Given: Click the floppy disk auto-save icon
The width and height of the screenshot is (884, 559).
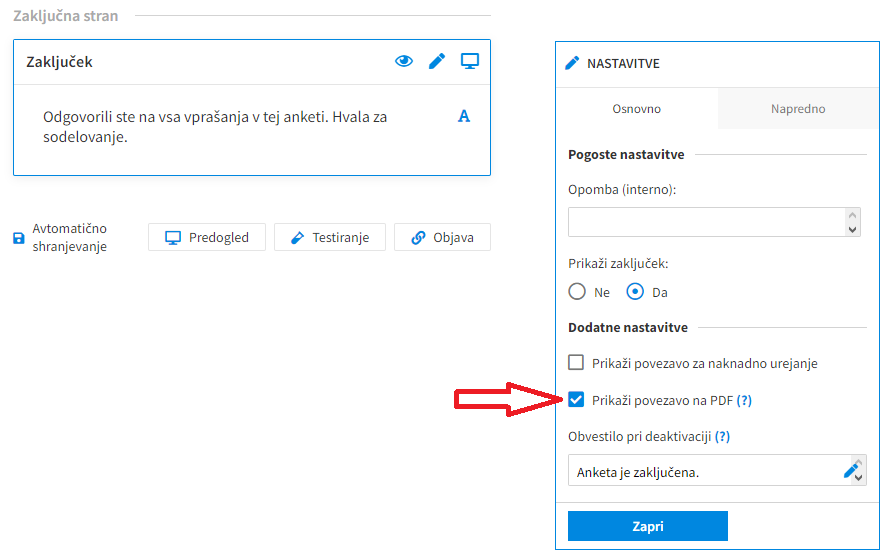Looking at the screenshot, I should coord(19,238).
